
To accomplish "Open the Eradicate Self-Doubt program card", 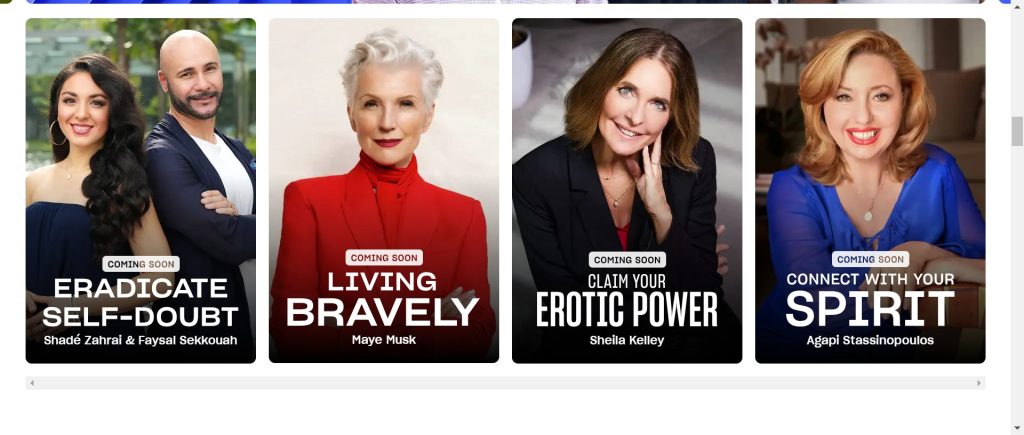I will point(140,190).
